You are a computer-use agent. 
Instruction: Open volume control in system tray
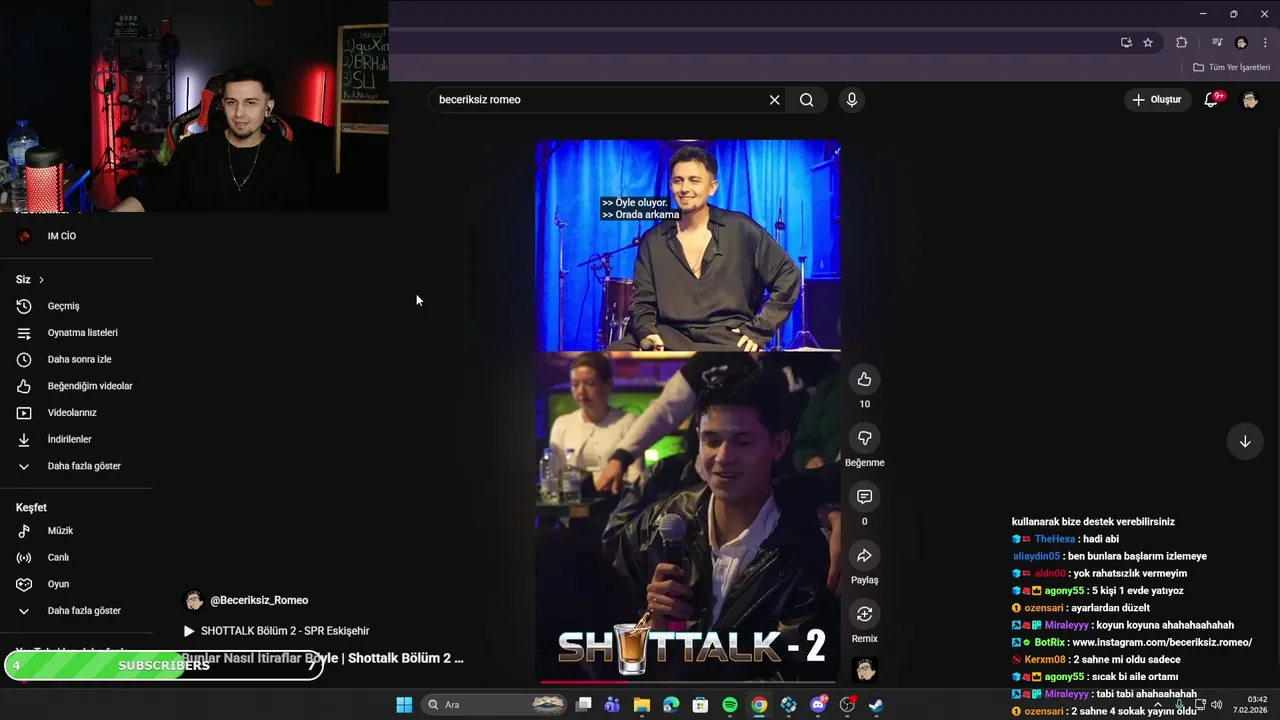(1217, 705)
